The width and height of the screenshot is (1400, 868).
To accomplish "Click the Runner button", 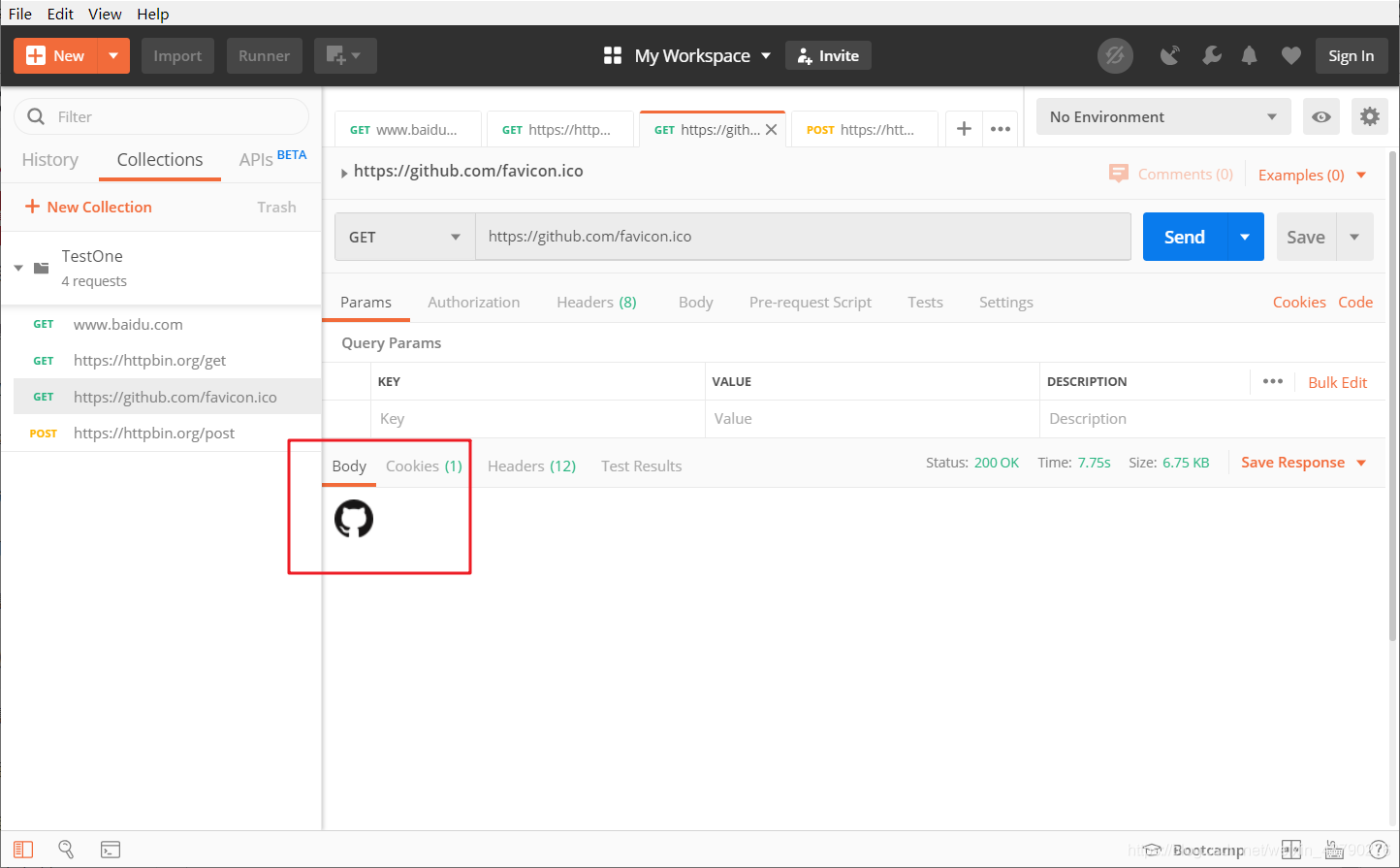I will pos(264,56).
